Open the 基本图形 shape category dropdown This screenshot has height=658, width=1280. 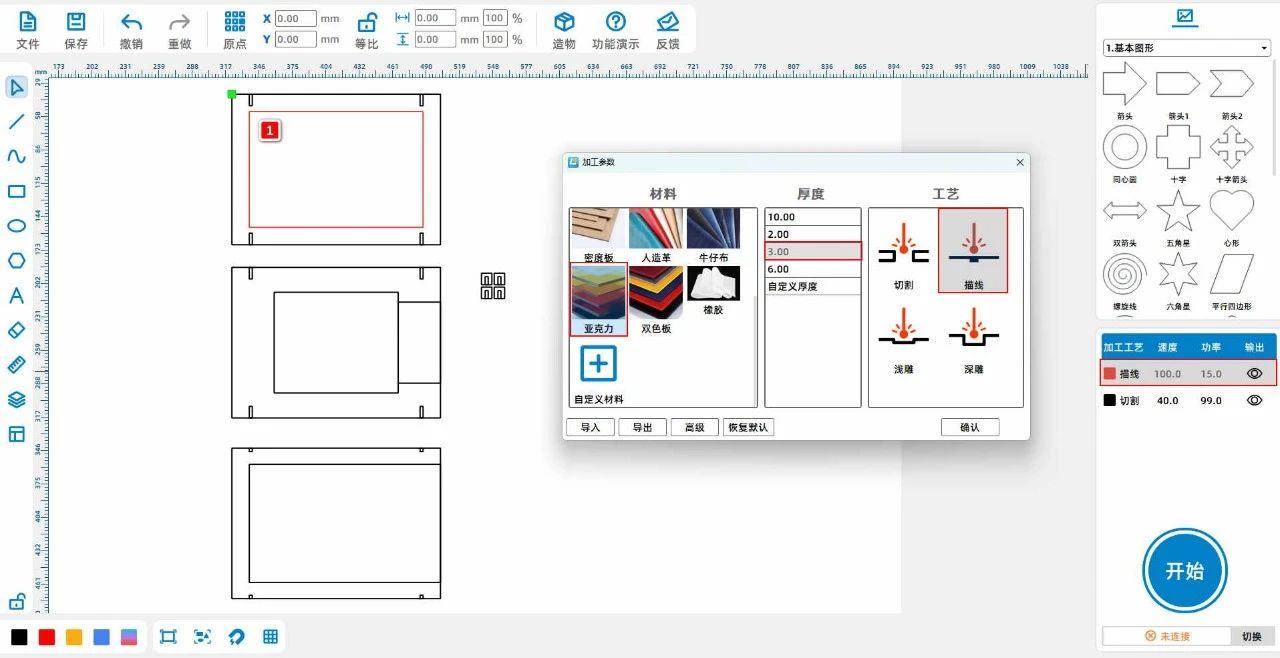coord(1186,48)
